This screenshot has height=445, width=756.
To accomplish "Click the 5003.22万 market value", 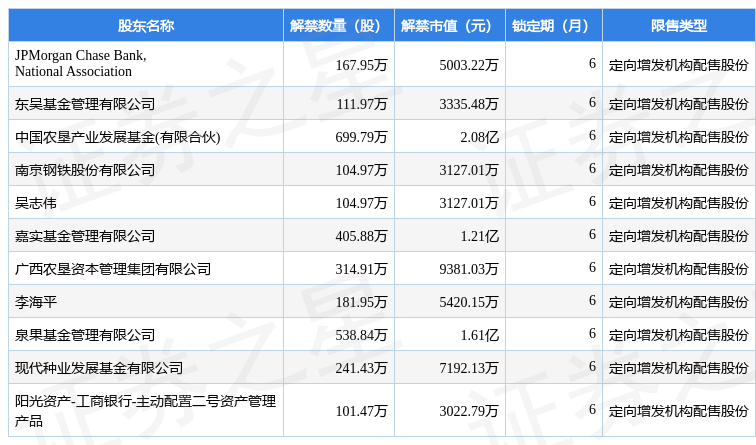I will [x=469, y=64].
